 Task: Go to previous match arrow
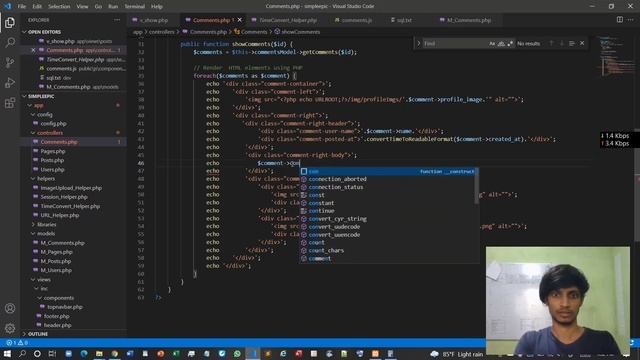point(551,43)
